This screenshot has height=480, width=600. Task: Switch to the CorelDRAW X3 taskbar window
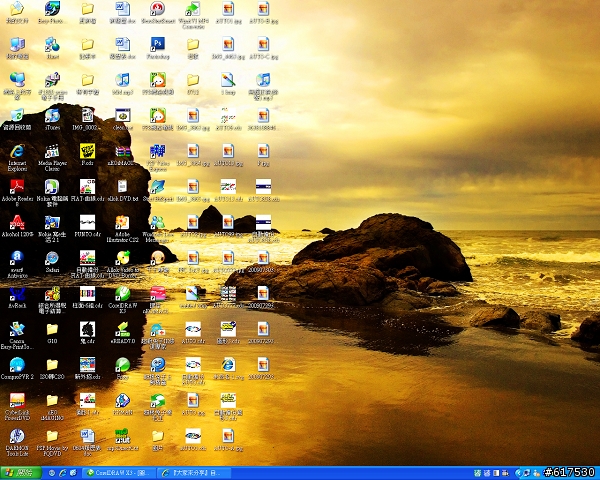pyautogui.click(x=119, y=473)
